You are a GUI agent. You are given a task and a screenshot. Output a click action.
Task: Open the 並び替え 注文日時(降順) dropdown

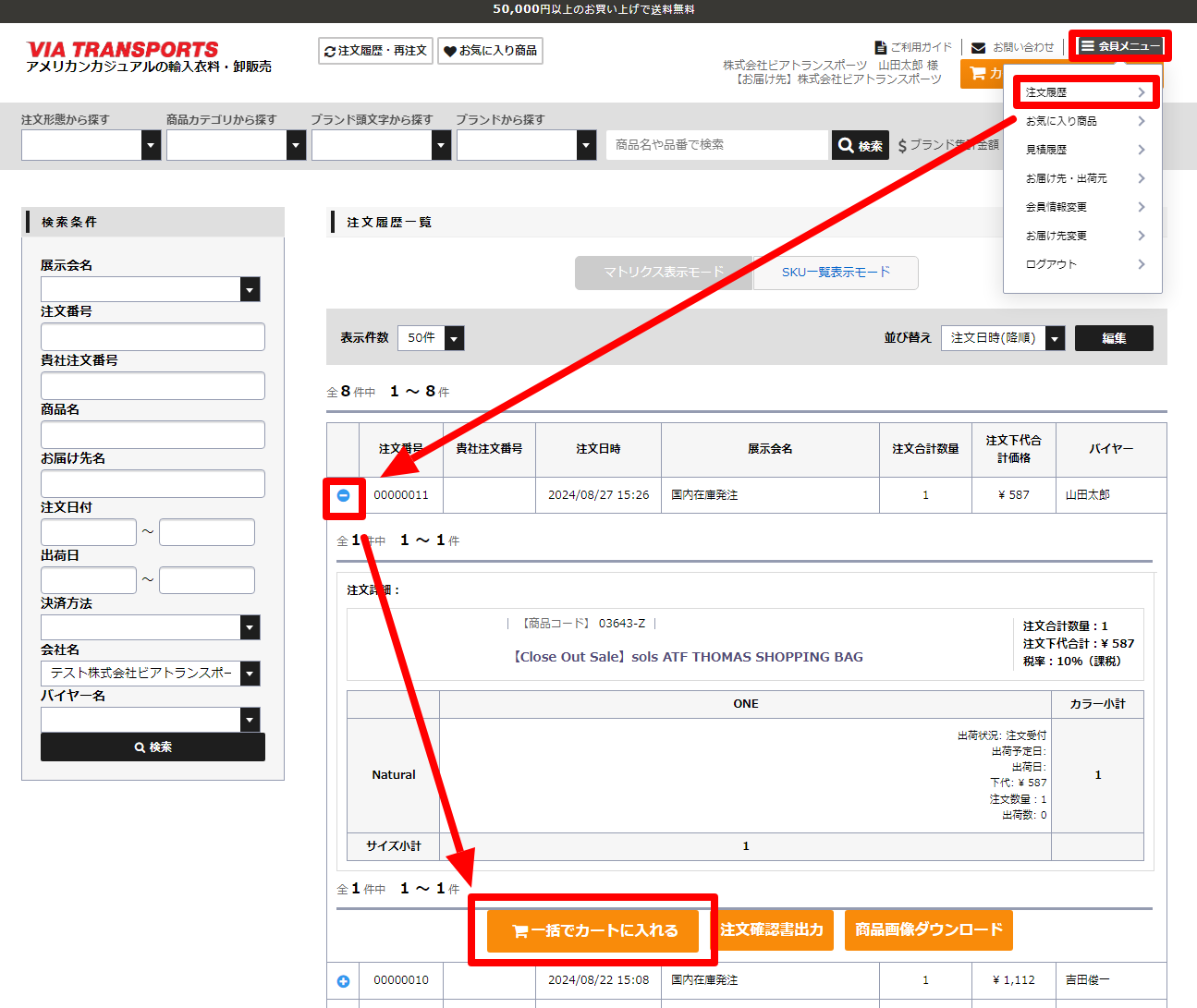pyautogui.click(x=1003, y=338)
